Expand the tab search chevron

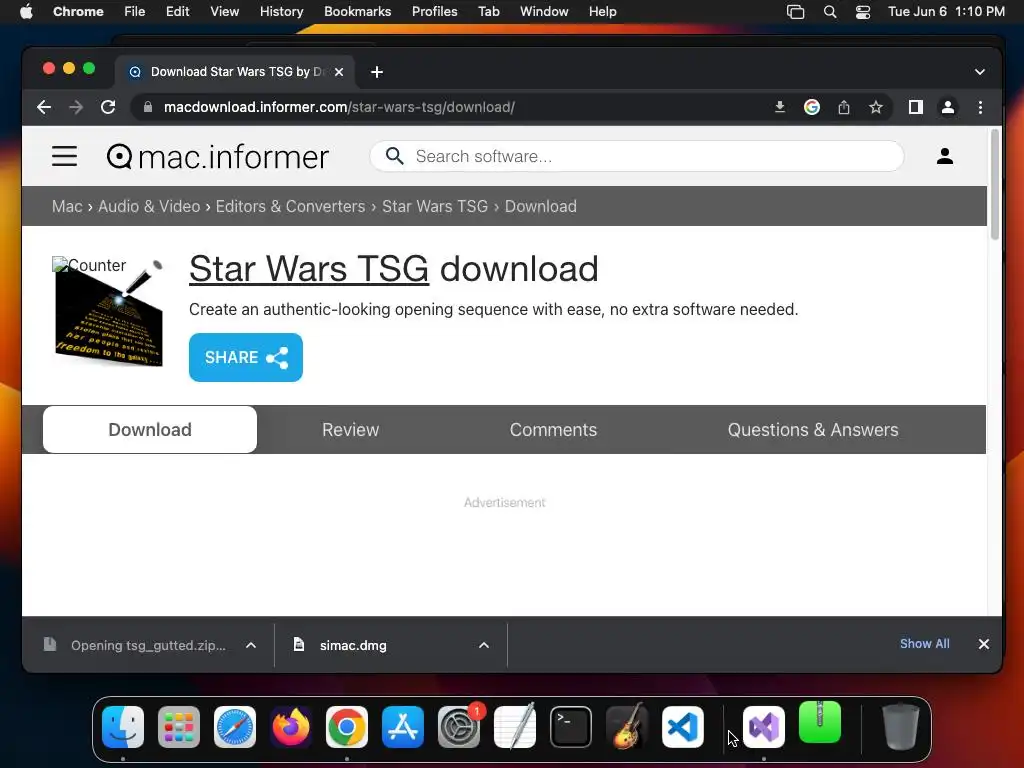point(980,72)
